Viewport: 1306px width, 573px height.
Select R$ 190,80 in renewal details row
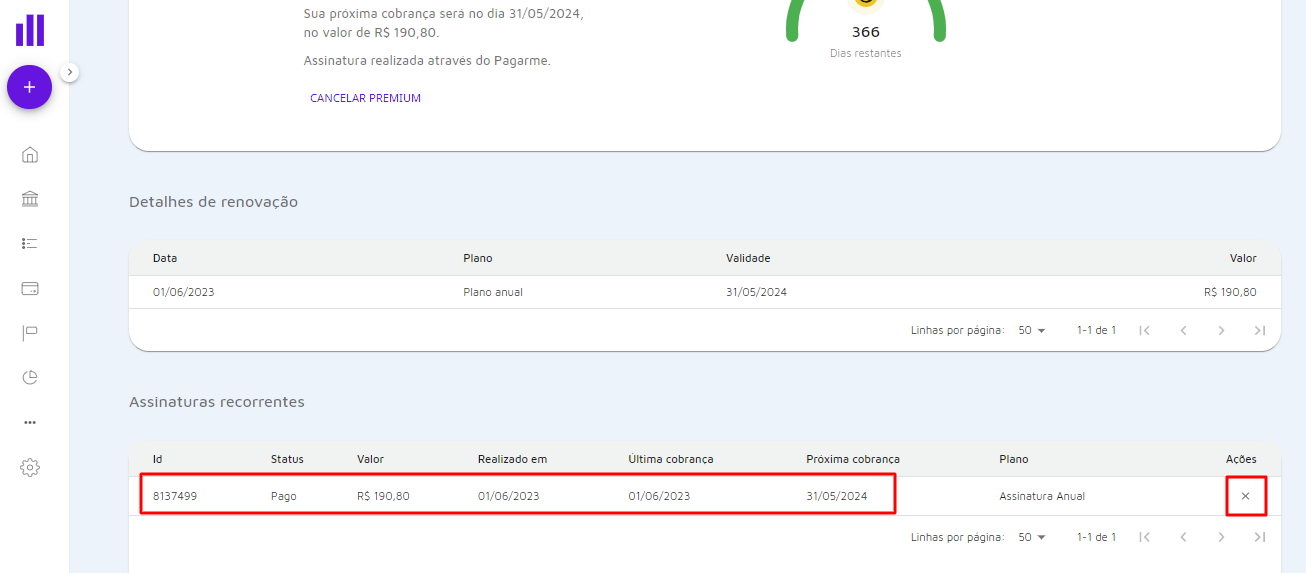[1230, 292]
